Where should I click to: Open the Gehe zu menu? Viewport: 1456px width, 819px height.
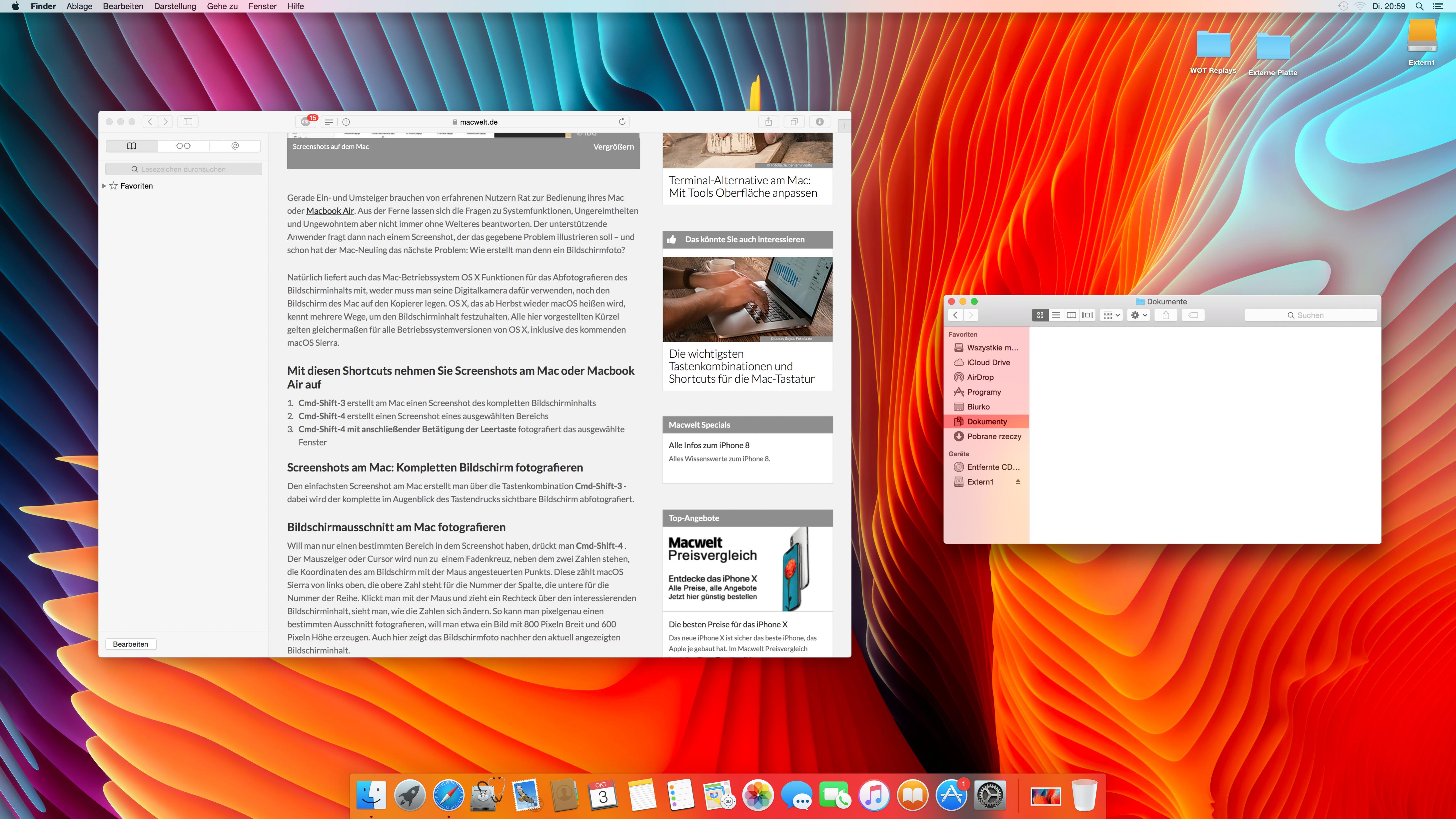(x=222, y=6)
